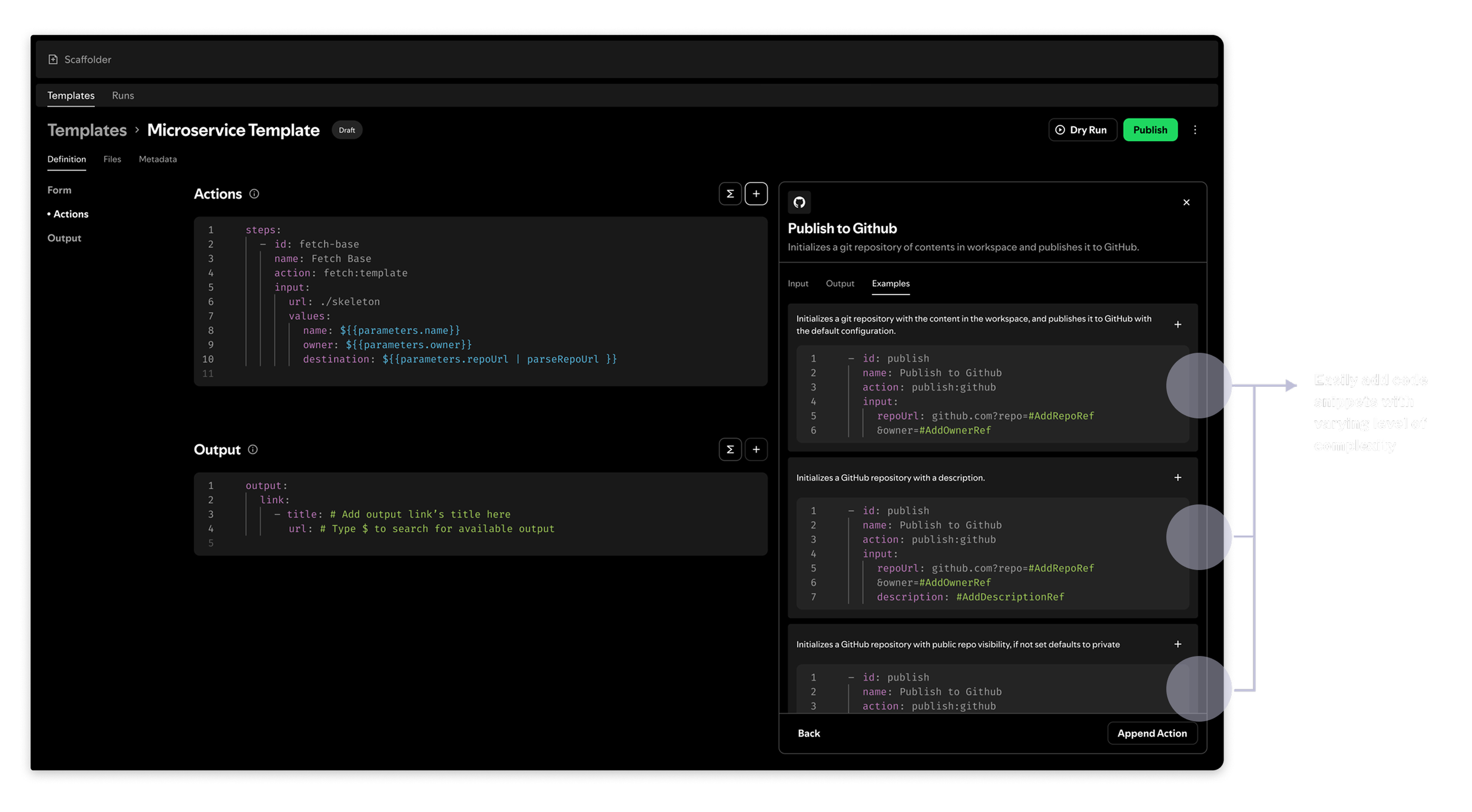The width and height of the screenshot is (1472, 812).
Task: Select Actions in the left sidebar
Action: coord(68,214)
